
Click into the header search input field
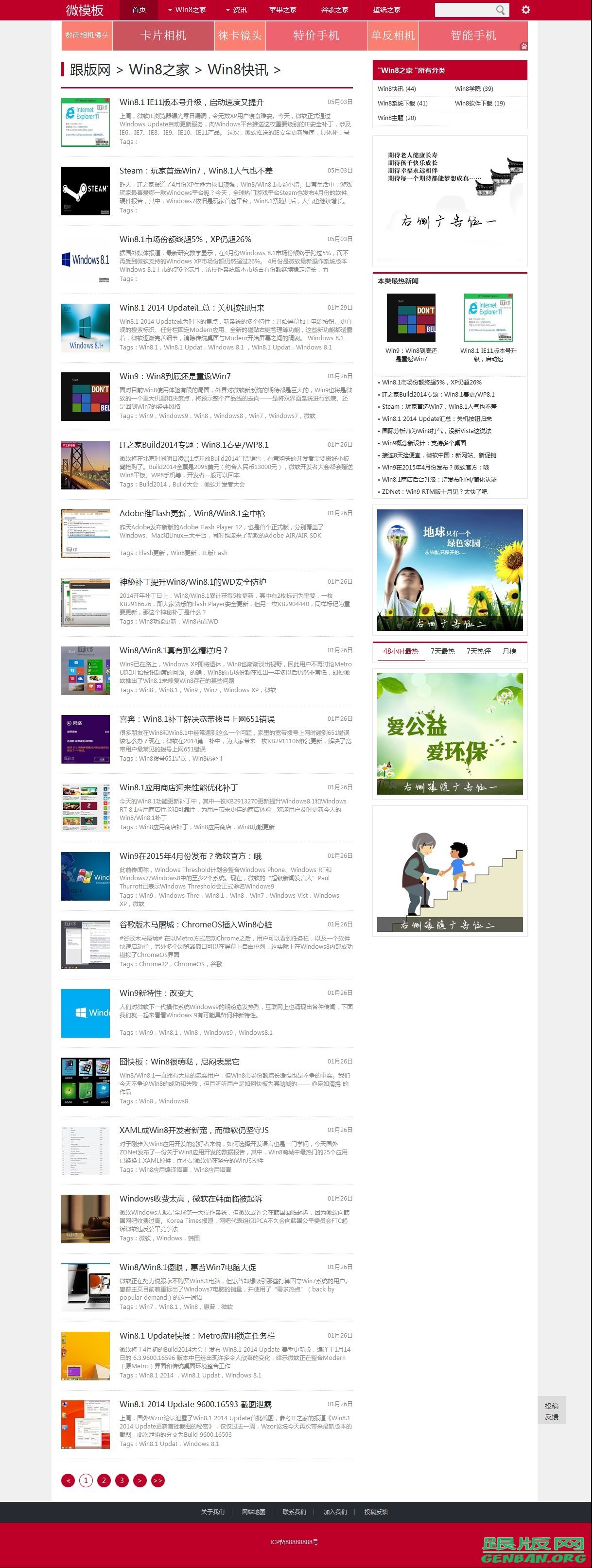click(464, 10)
